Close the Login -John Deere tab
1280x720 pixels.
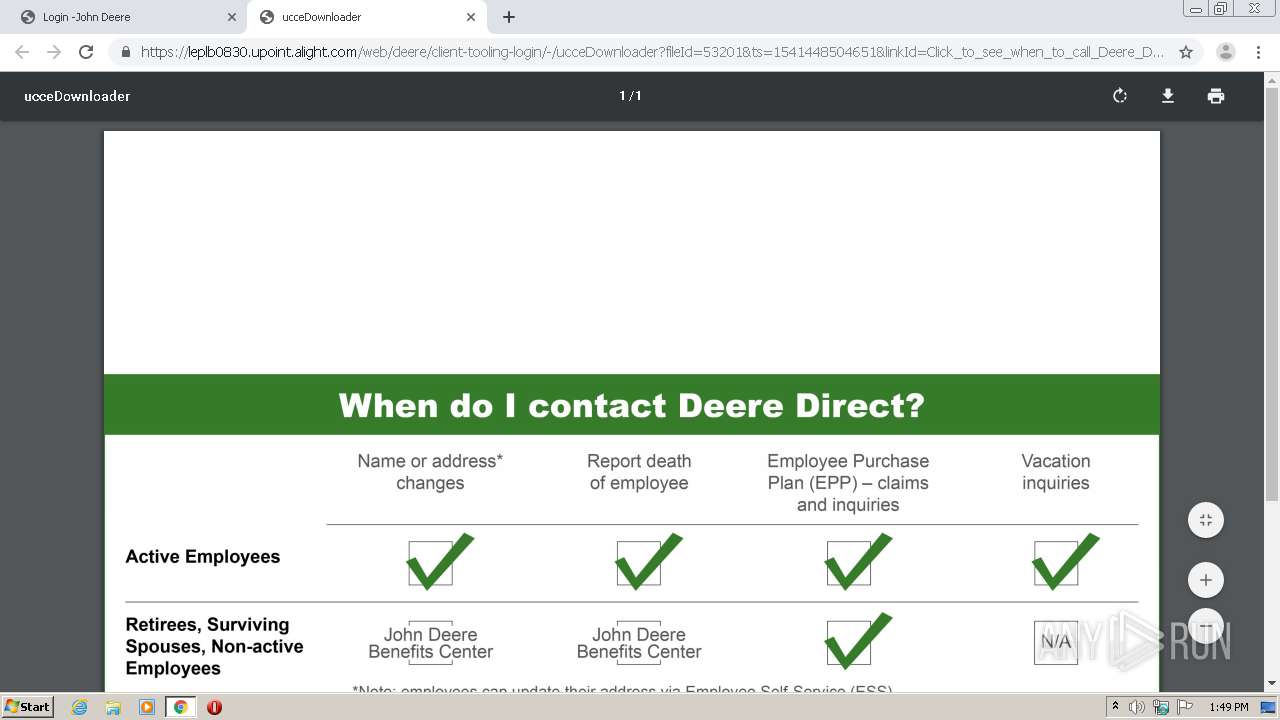click(232, 17)
